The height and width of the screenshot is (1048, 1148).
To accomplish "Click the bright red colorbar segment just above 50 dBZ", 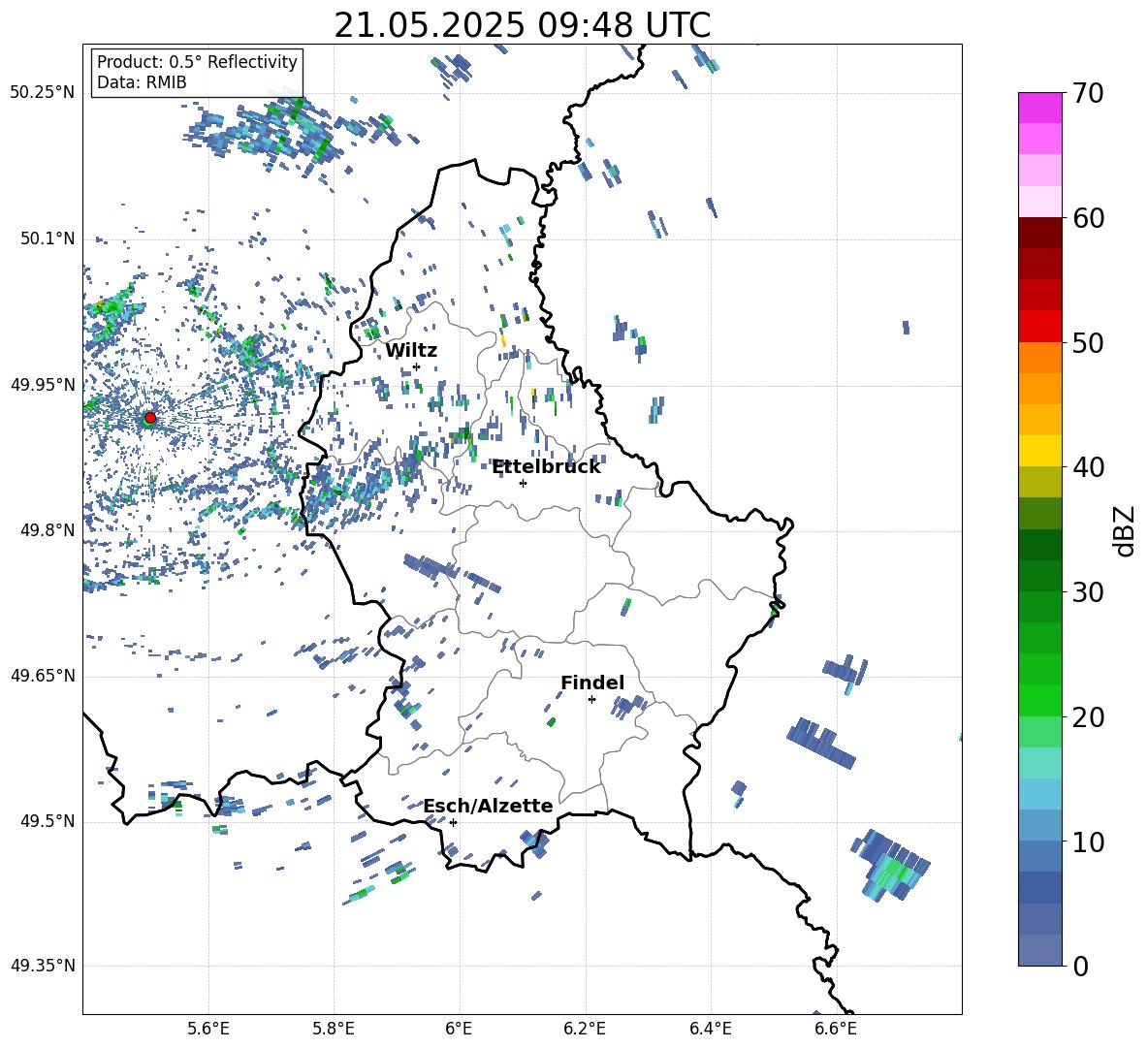I will click(1040, 327).
